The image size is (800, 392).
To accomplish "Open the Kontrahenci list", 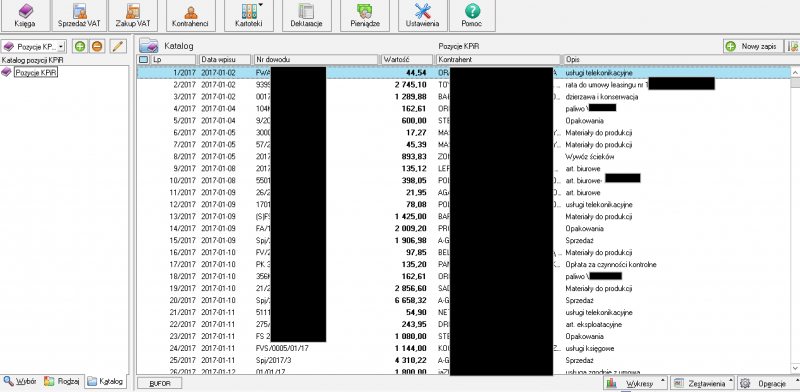I will (x=190, y=16).
